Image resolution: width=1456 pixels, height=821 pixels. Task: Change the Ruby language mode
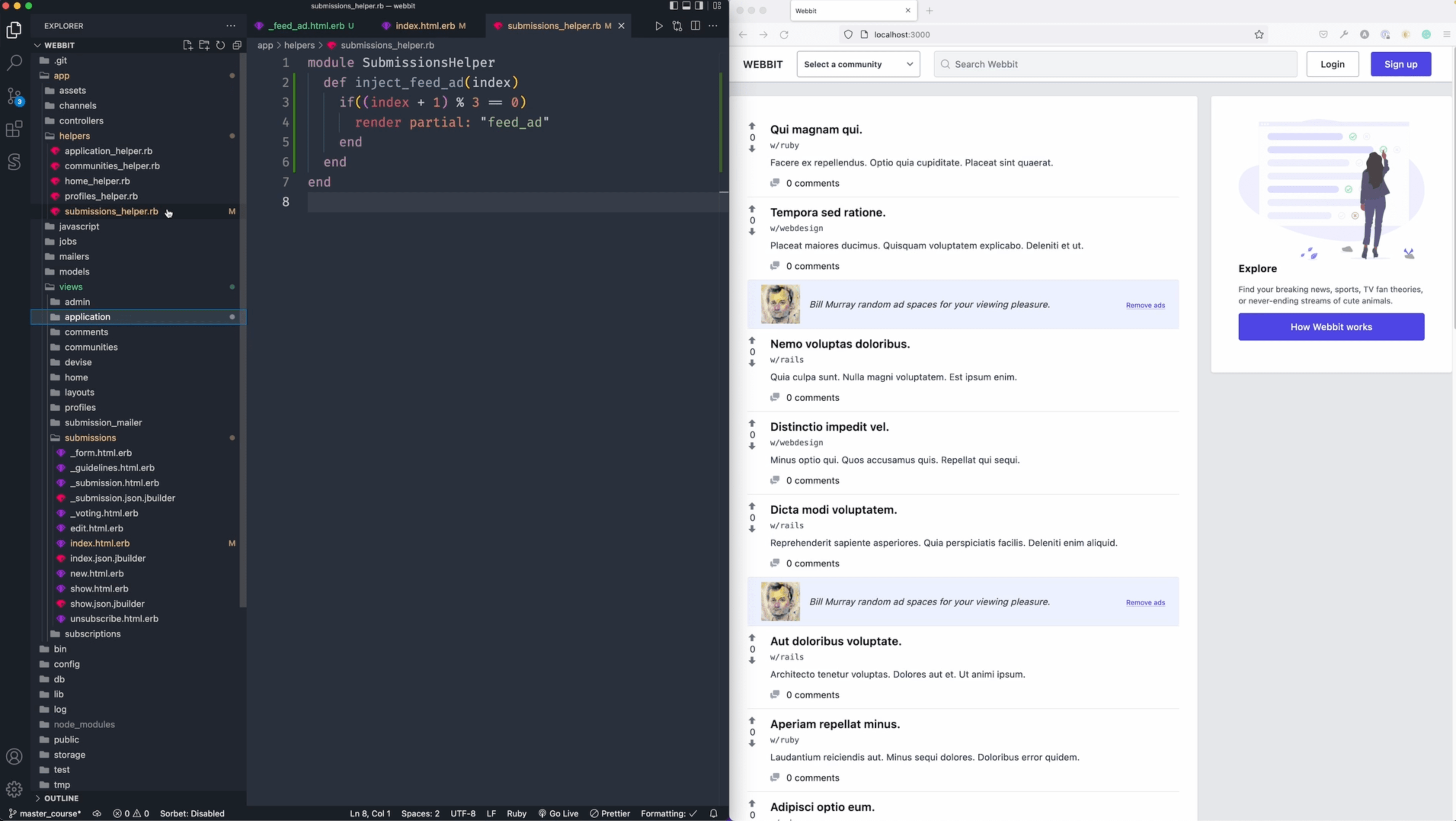(517, 813)
